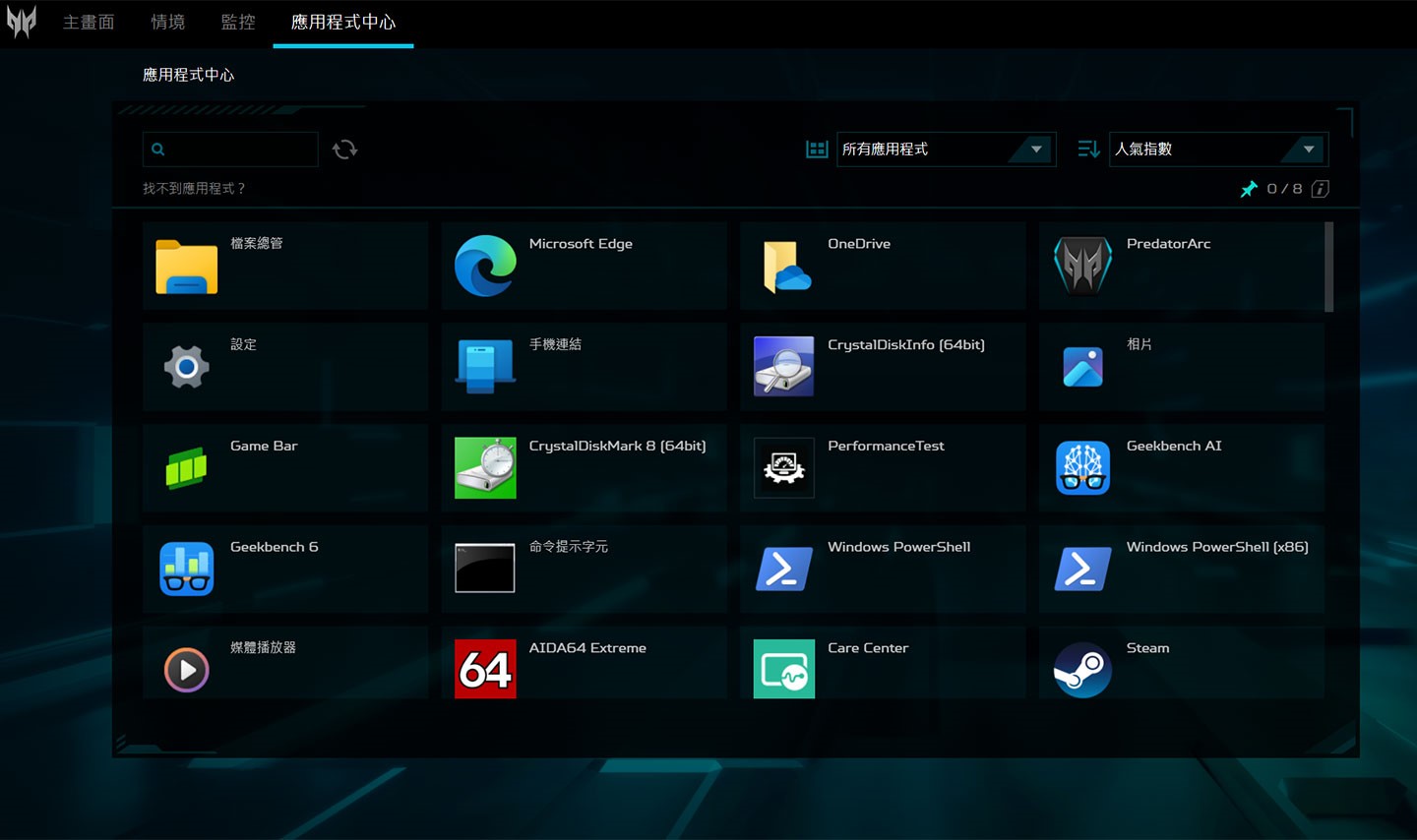Click the Geekbench AI label
Image resolution: width=1417 pixels, height=840 pixels.
(1174, 446)
